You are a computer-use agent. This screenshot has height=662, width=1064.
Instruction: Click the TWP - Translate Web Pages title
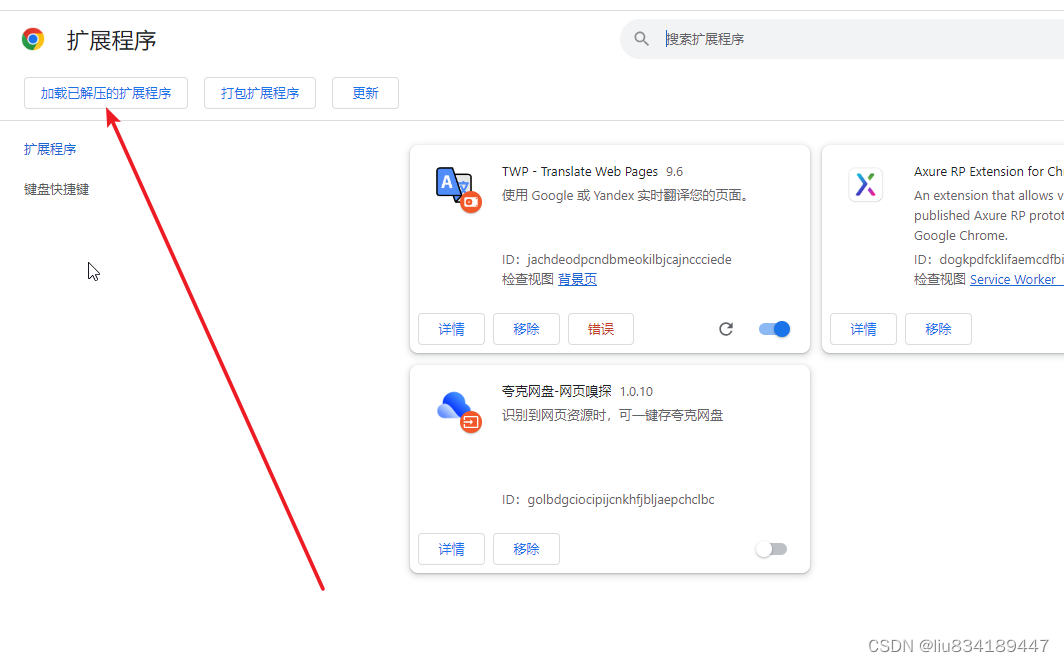click(580, 172)
